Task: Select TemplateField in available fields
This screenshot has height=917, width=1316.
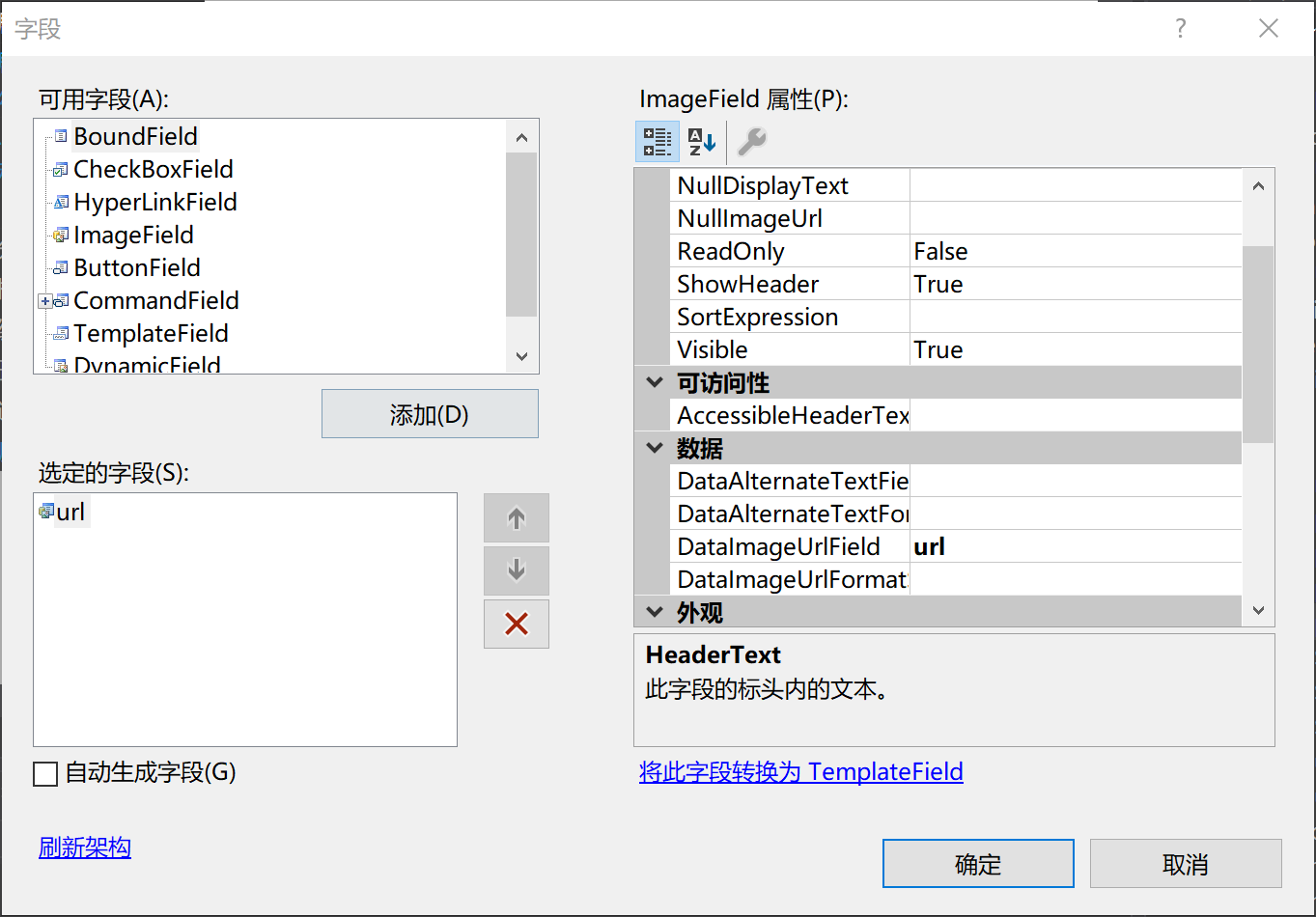Action: pyautogui.click(x=151, y=333)
